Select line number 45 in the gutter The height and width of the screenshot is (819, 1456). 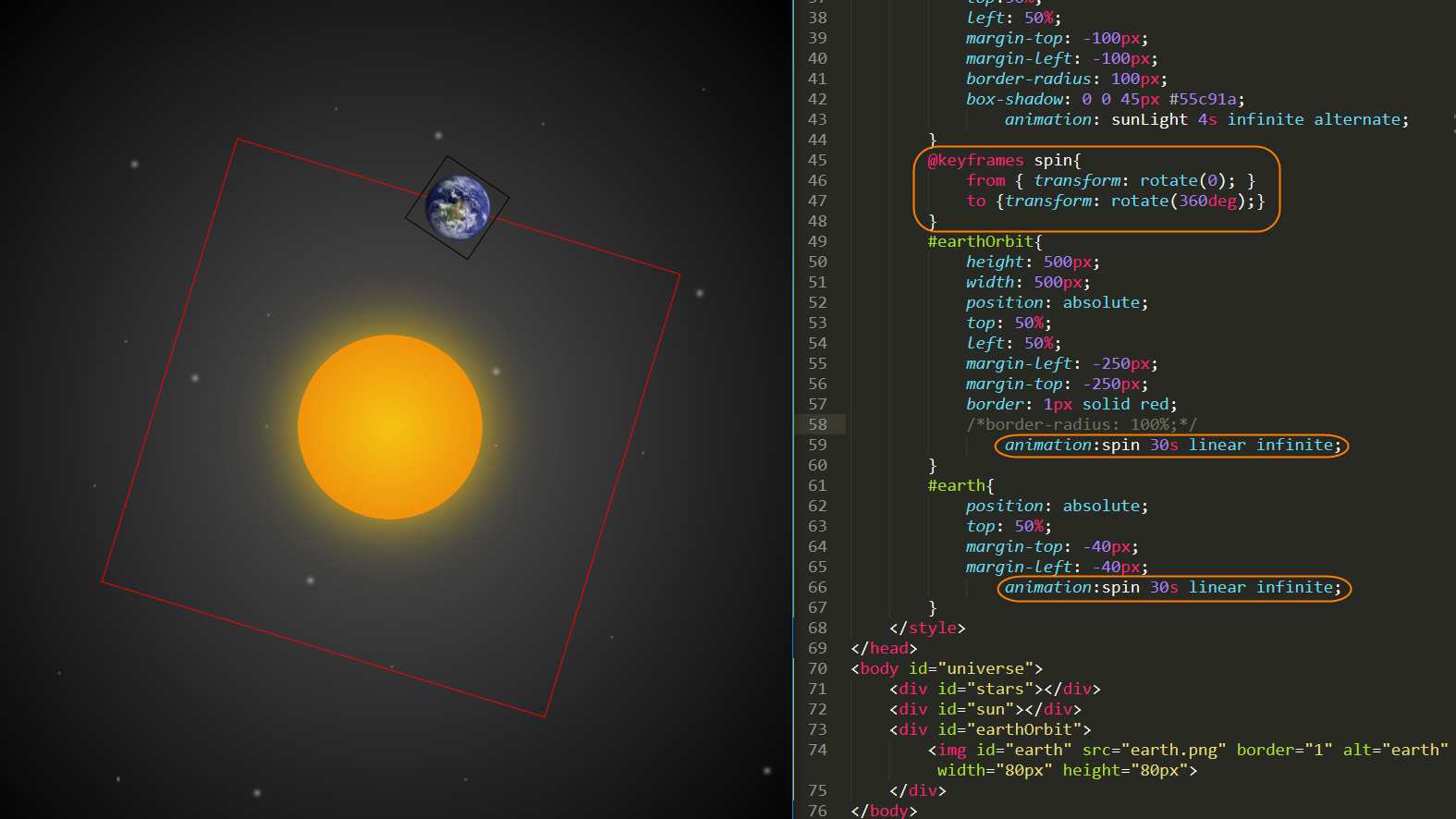coord(817,160)
